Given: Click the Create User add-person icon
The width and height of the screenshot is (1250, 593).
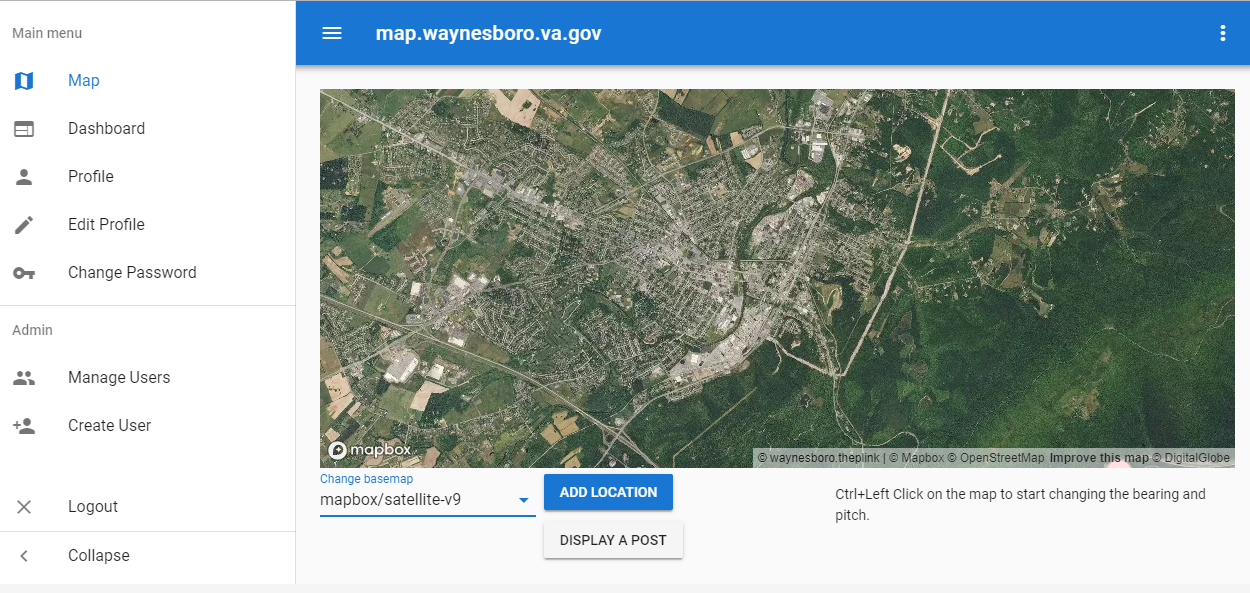Looking at the screenshot, I should click(24, 425).
